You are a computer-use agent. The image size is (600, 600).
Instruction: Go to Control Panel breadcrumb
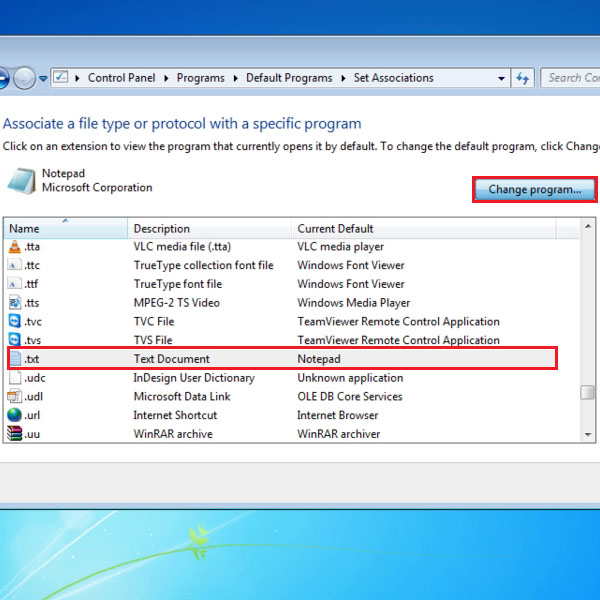[x=121, y=78]
